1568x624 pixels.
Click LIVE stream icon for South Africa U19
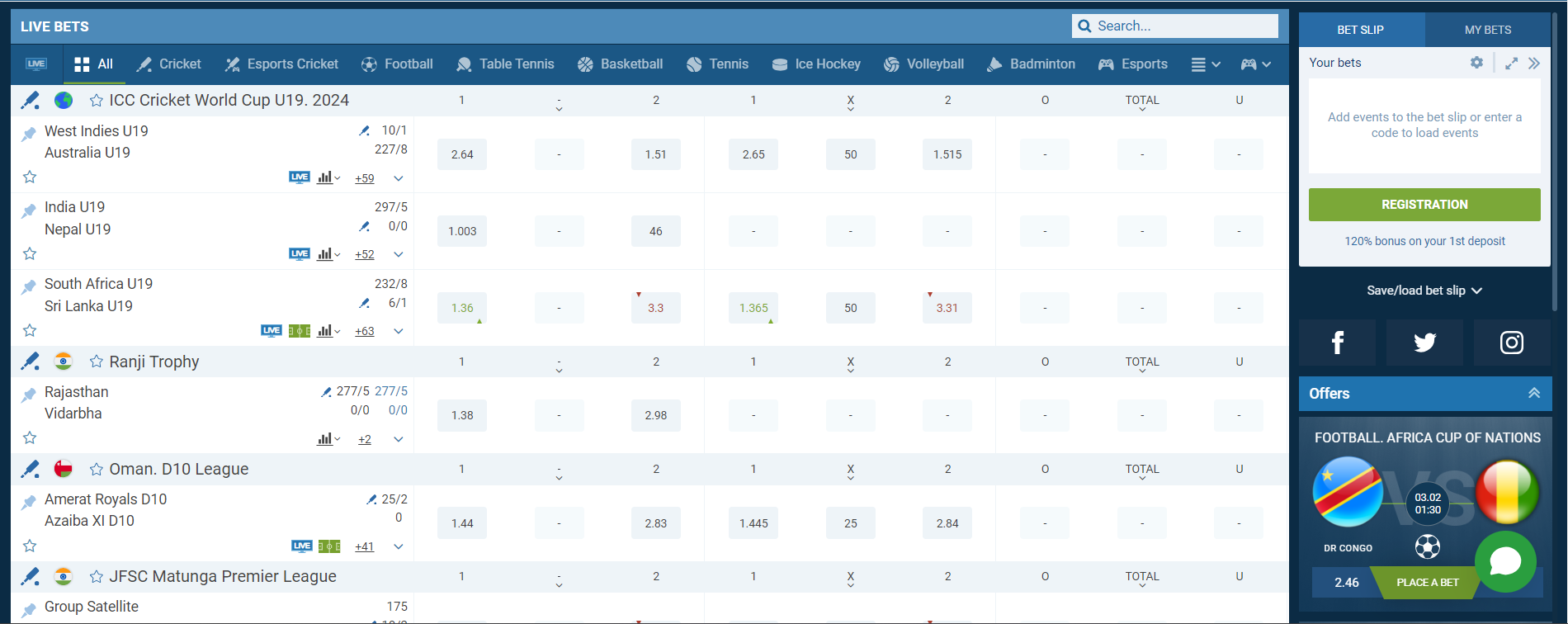point(272,331)
